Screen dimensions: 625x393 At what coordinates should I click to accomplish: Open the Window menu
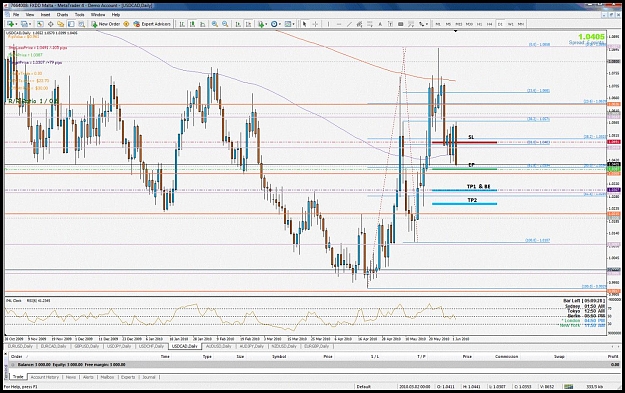tap(98, 14)
